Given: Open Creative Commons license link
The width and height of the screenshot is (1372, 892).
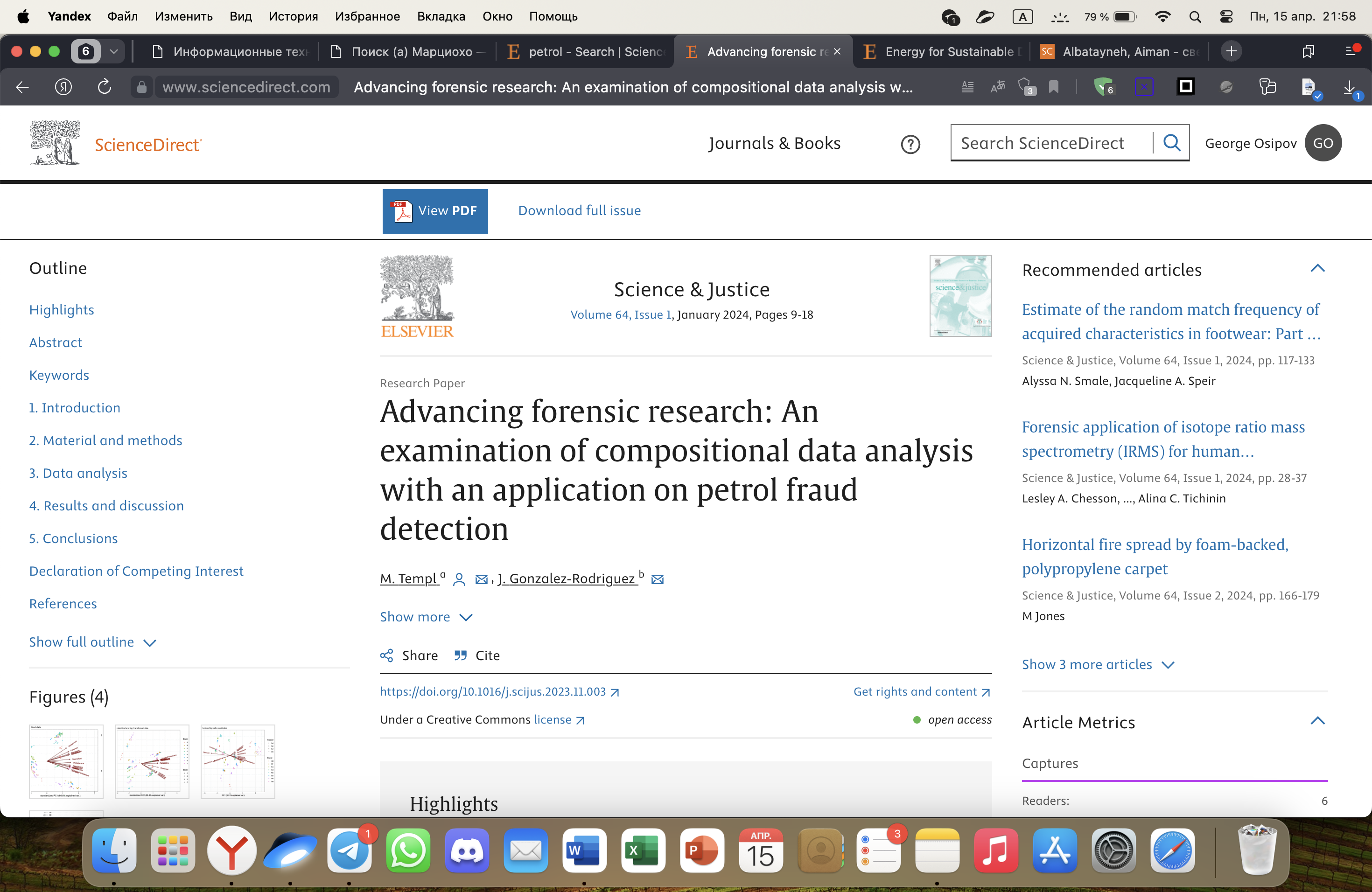Looking at the screenshot, I should click(559, 720).
